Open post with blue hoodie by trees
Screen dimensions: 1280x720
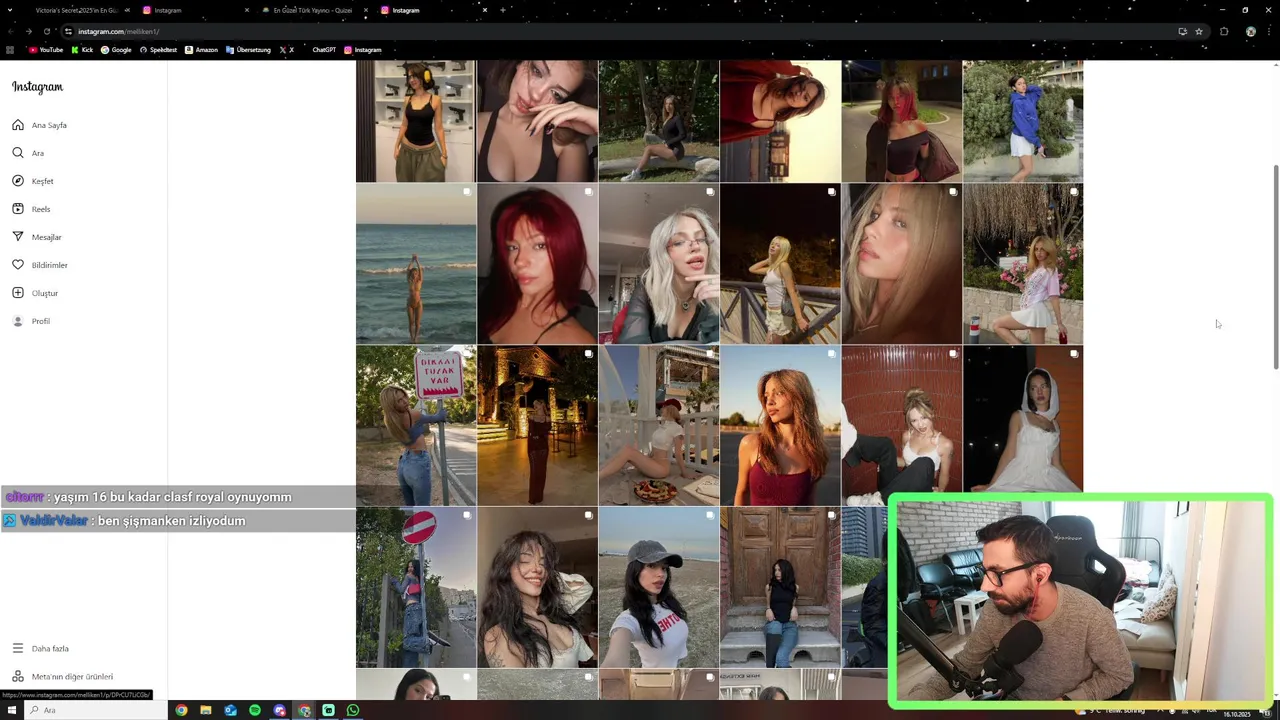click(1023, 121)
